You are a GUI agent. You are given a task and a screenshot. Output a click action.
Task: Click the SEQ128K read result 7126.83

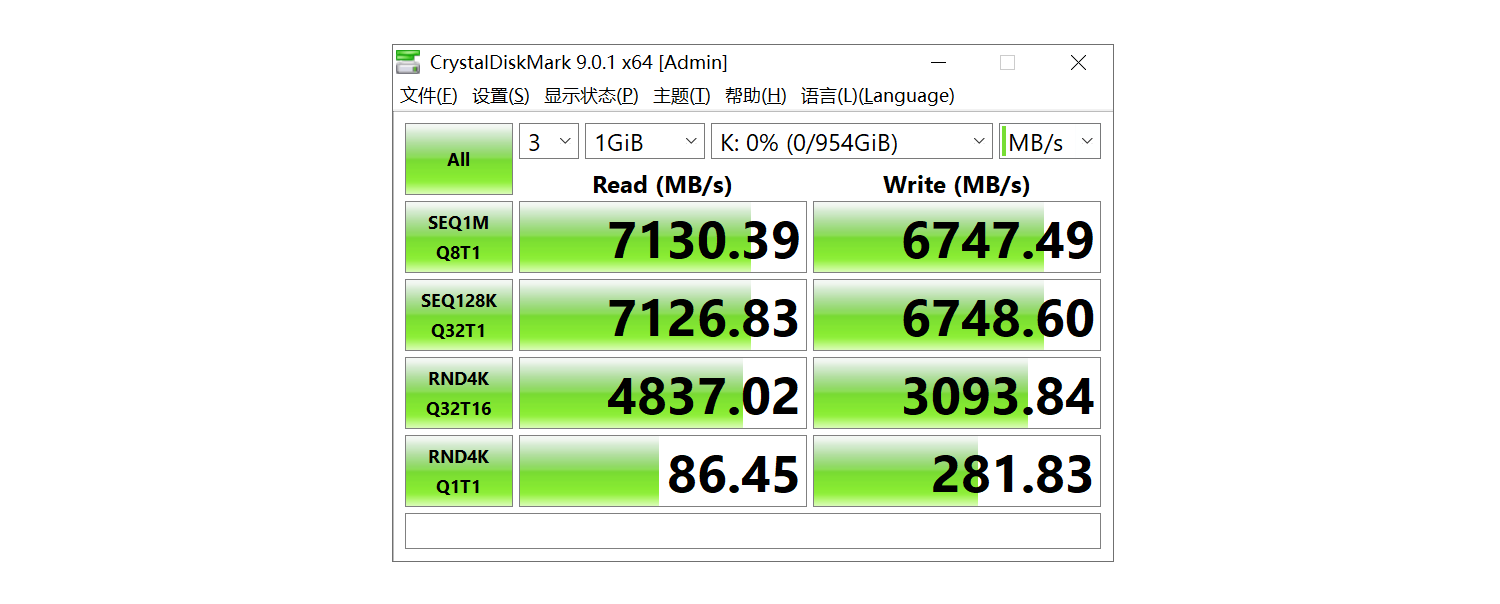[663, 315]
